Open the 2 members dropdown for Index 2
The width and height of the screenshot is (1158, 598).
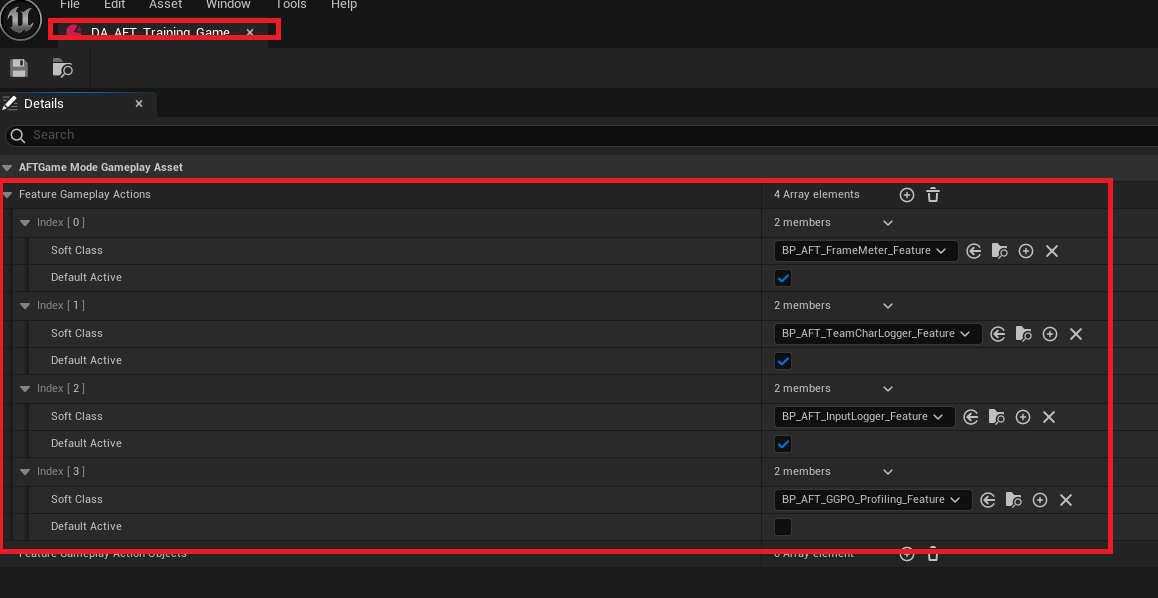886,388
